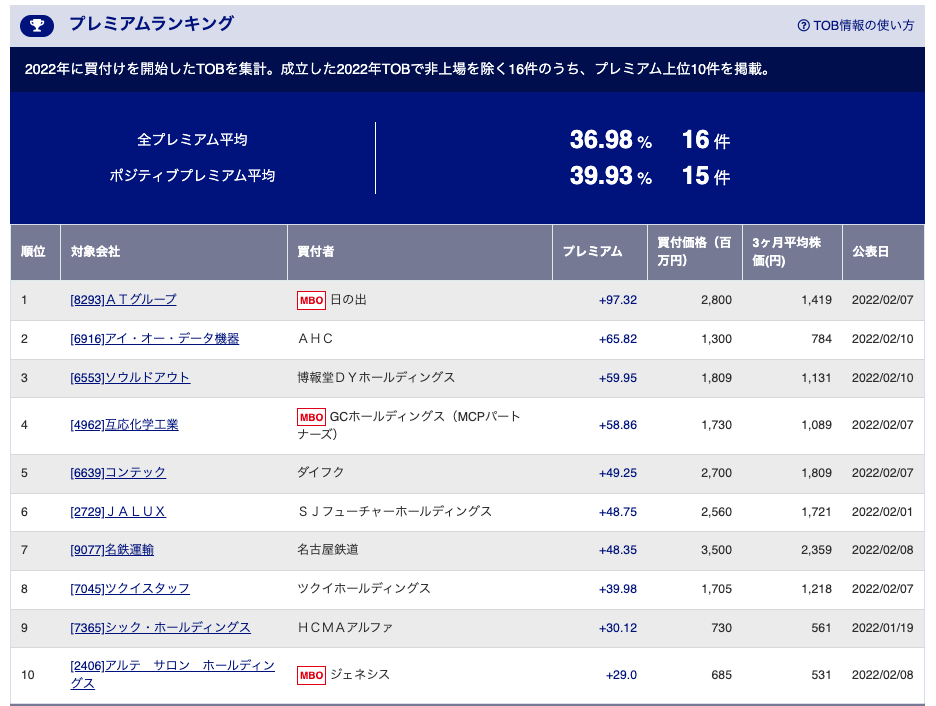
Task: Click the buyer 博報堂ＤＹホールディングス
Action: 376,378
